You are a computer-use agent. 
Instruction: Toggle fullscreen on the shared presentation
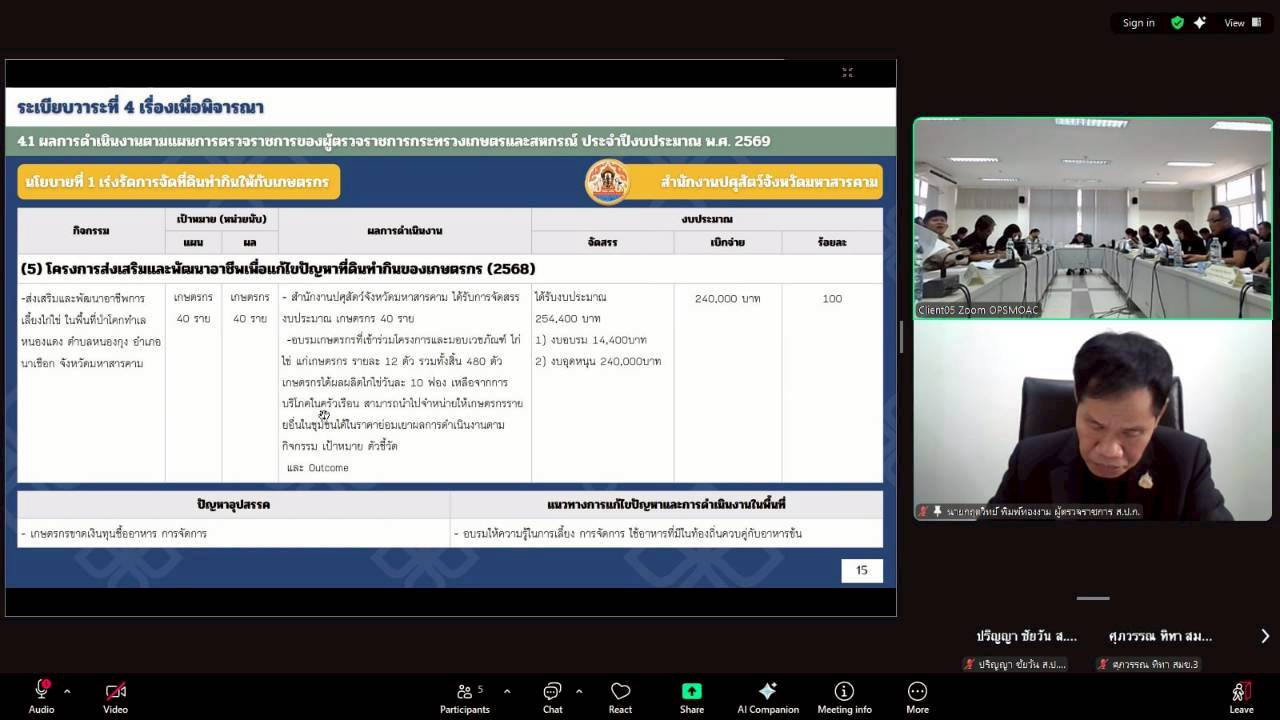click(x=847, y=72)
